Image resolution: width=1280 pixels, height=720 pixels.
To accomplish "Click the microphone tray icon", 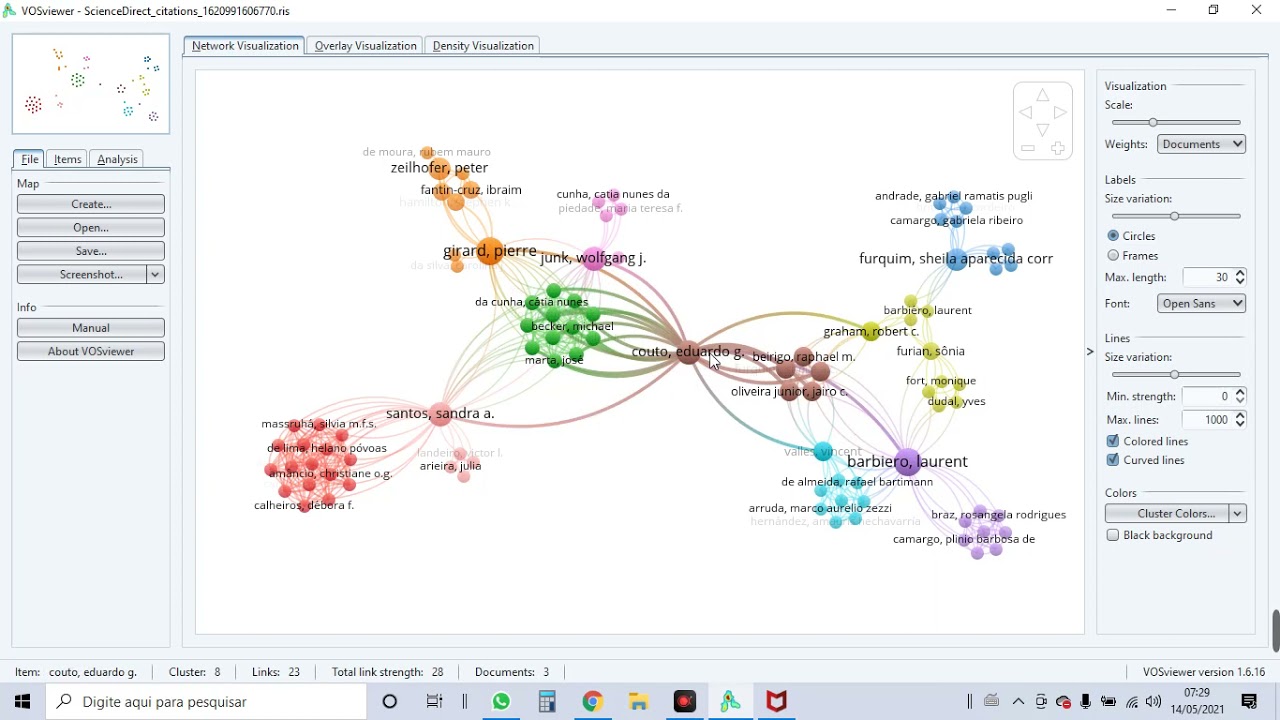I will pos(1086,702).
